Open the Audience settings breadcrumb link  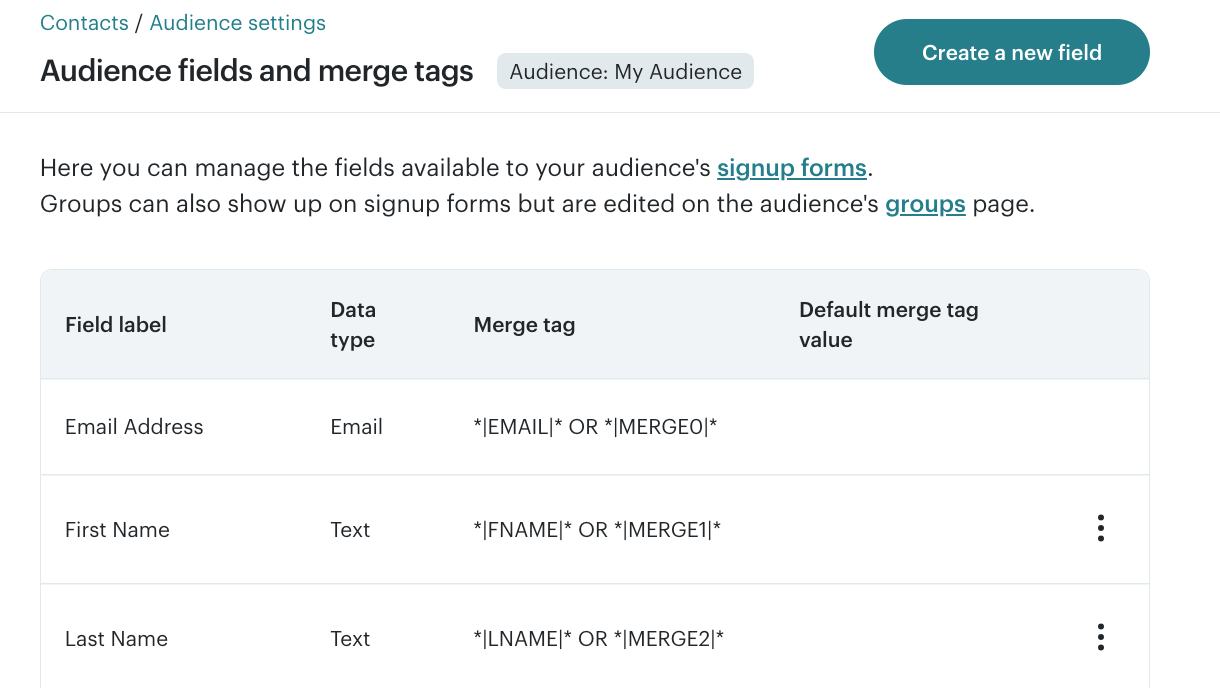click(237, 23)
